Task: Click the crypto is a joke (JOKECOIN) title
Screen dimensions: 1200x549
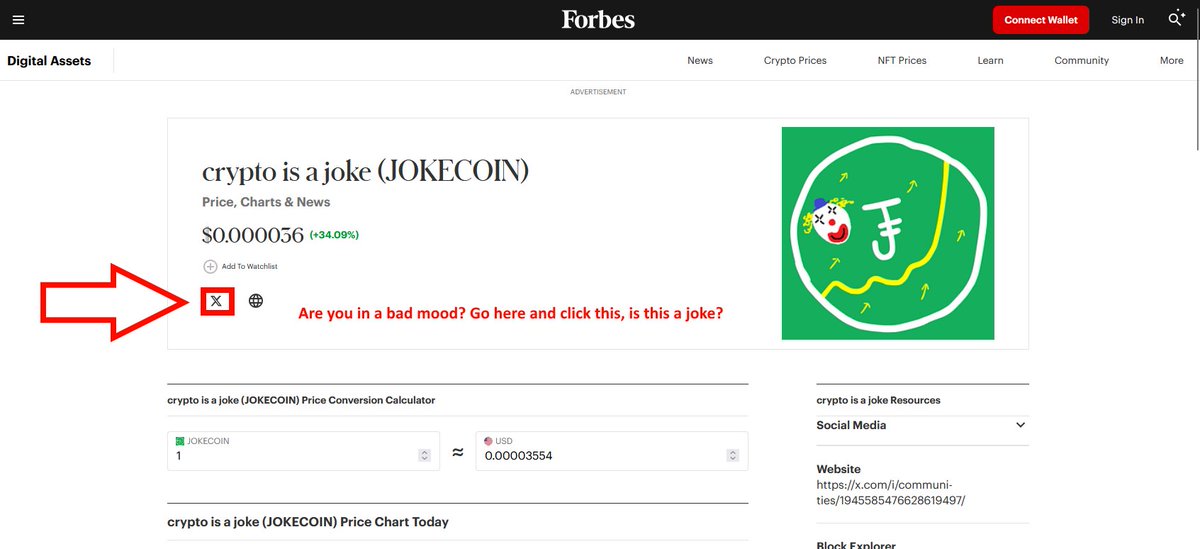Action: [365, 172]
